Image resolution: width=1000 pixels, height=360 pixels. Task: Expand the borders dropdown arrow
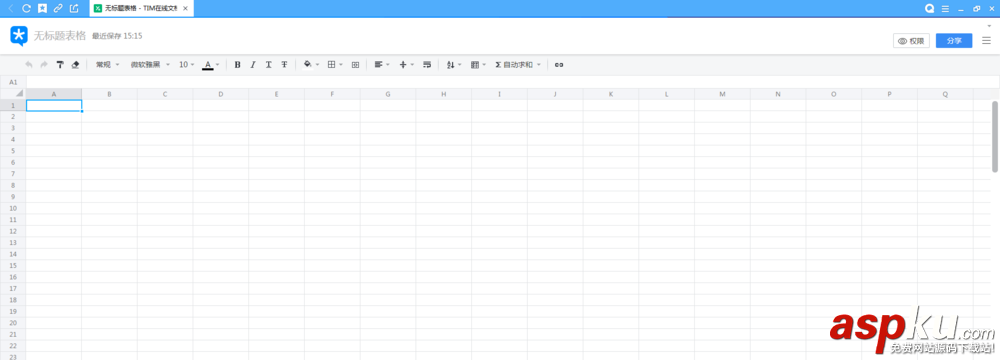coord(341,64)
